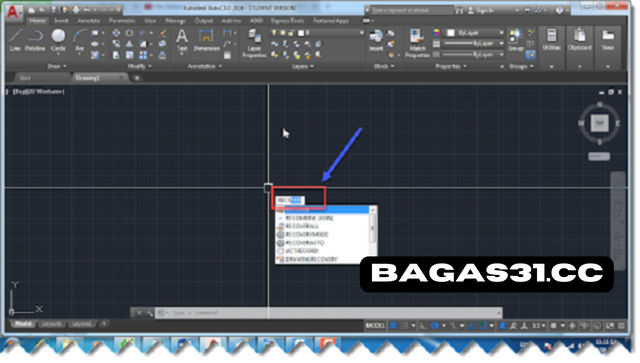Image resolution: width=640 pixels, height=363 pixels.
Task: Click the search binoculars icon
Action: (460, 10)
